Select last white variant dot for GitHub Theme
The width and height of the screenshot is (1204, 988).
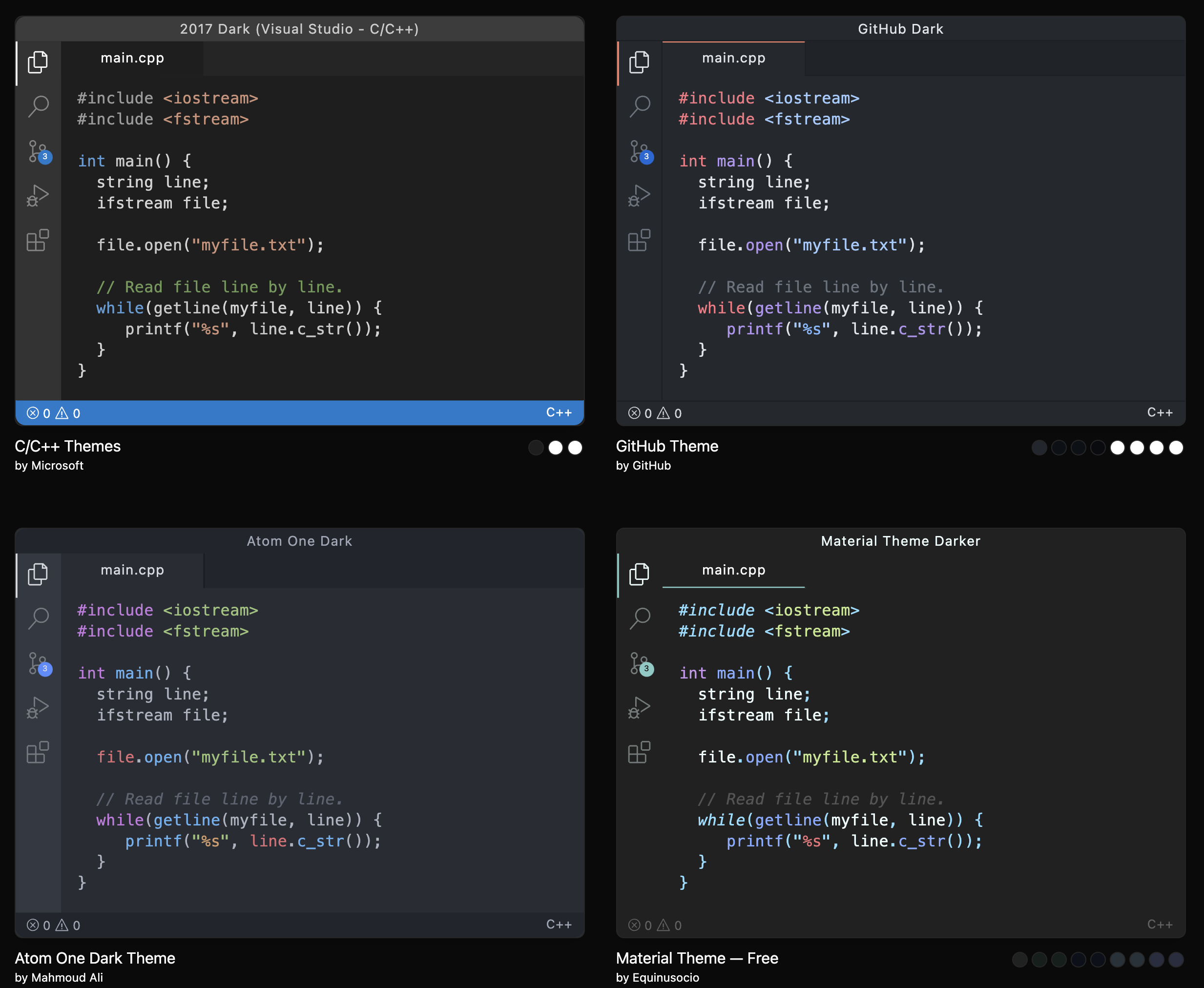click(1176, 448)
